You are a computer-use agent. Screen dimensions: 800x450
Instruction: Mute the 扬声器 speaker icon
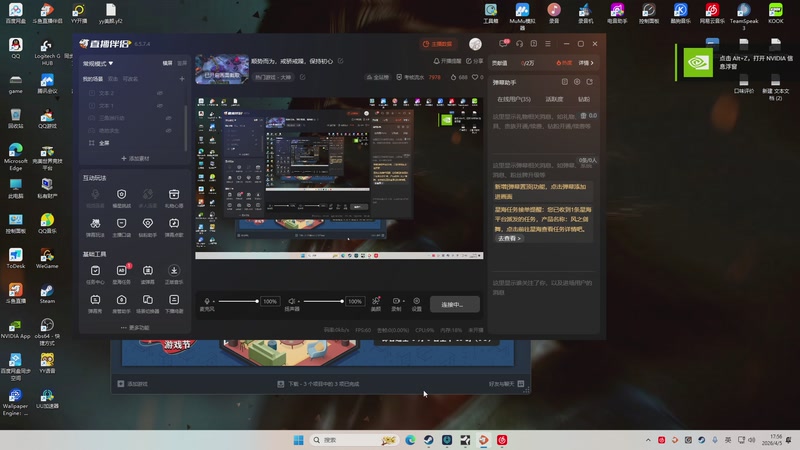click(x=292, y=301)
